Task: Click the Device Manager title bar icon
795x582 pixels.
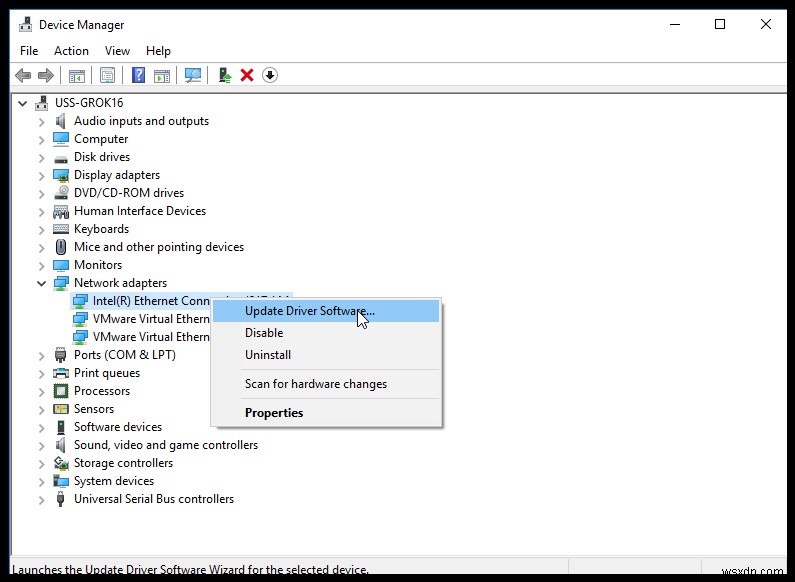Action: (25, 24)
